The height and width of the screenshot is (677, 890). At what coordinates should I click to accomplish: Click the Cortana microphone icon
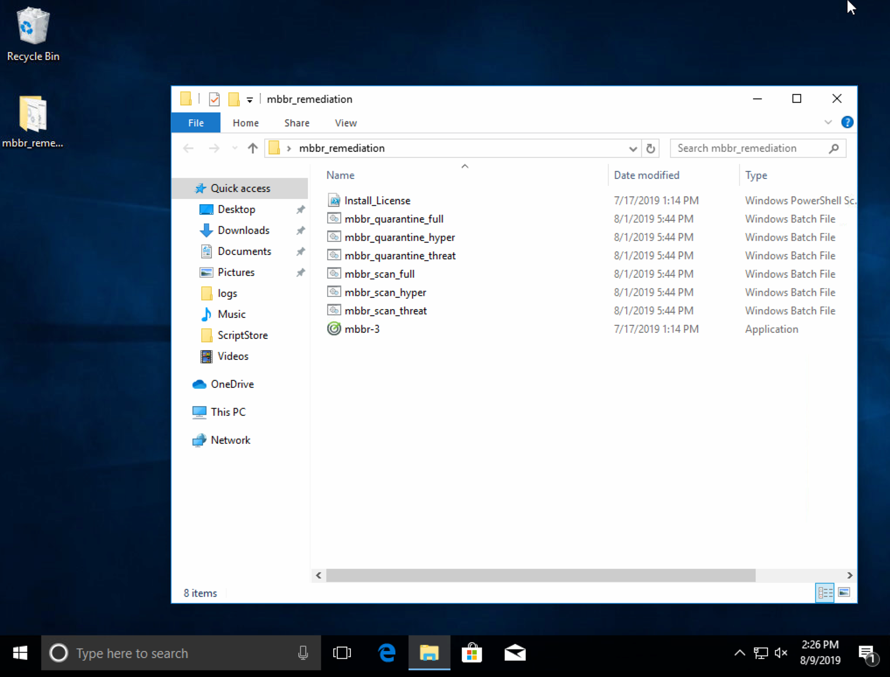click(303, 653)
